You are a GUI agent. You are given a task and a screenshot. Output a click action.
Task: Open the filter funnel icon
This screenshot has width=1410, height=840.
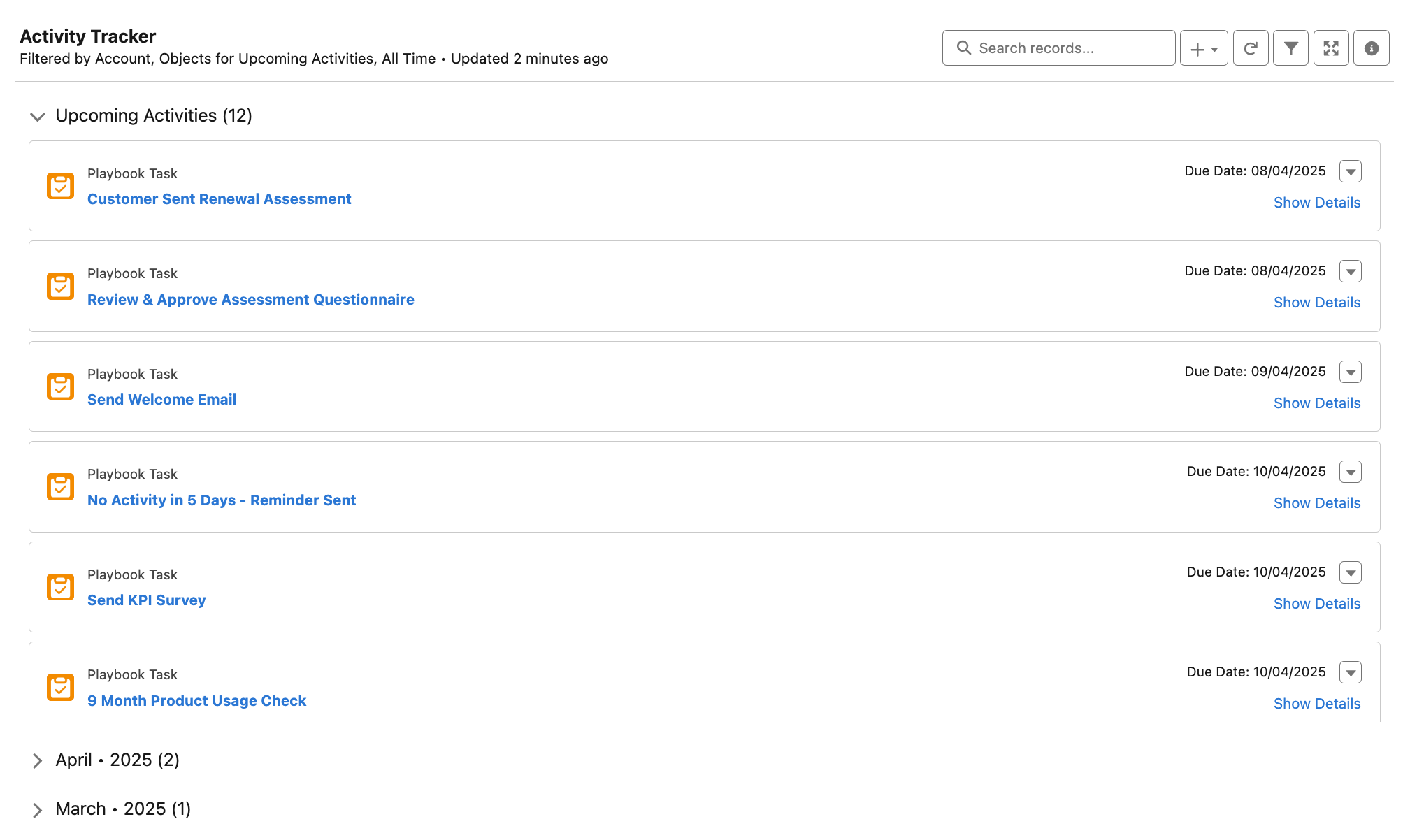pyautogui.click(x=1290, y=48)
